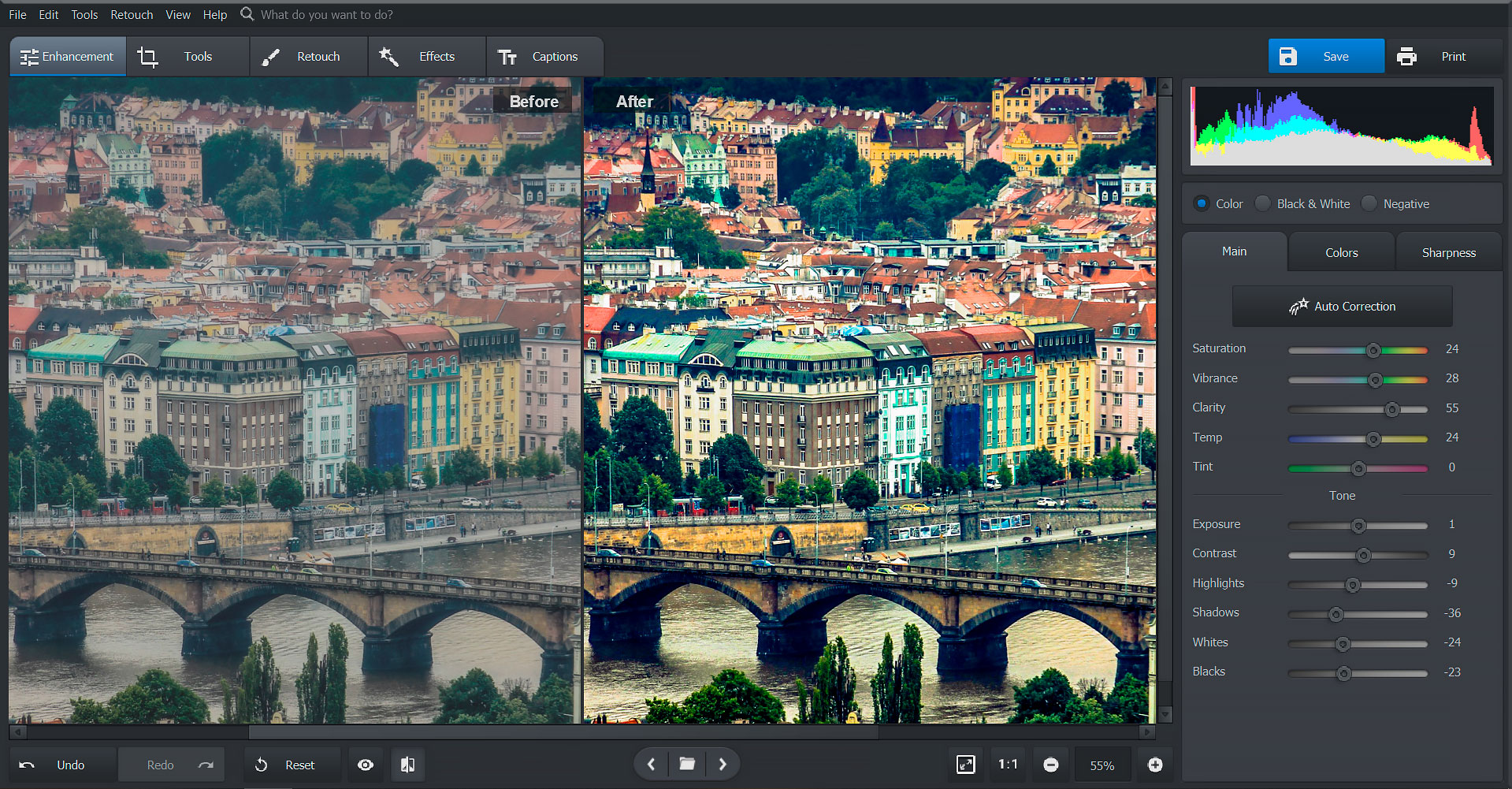
Task: Toggle the before/after split view icon
Action: [407, 764]
